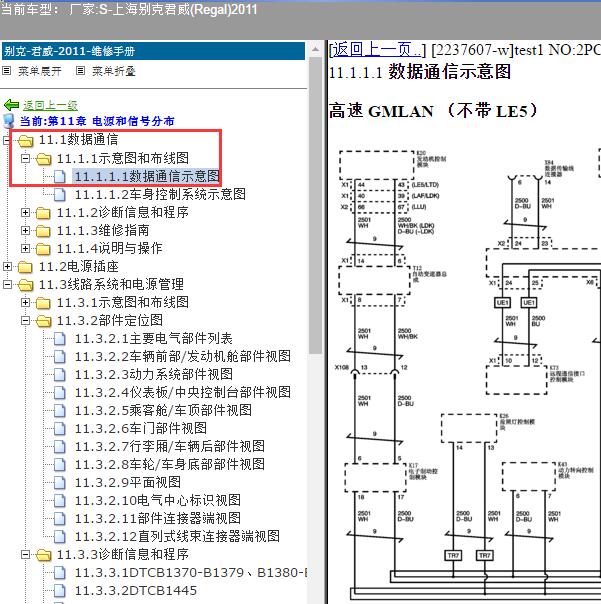Image resolution: width=601 pixels, height=604 pixels.
Task: Click page icon of 11.3.2.9平面视图
Action: pyautogui.click(x=60, y=482)
